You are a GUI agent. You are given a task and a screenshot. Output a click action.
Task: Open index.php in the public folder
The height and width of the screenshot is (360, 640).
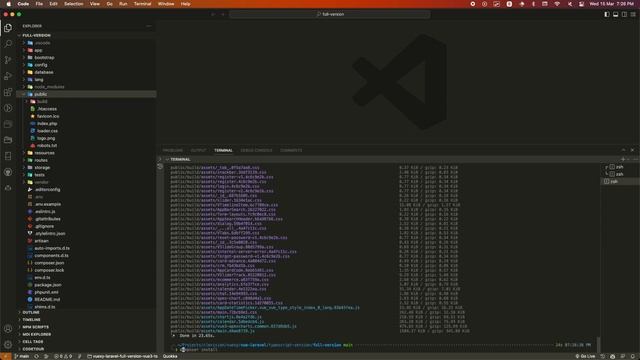[87, 124]
